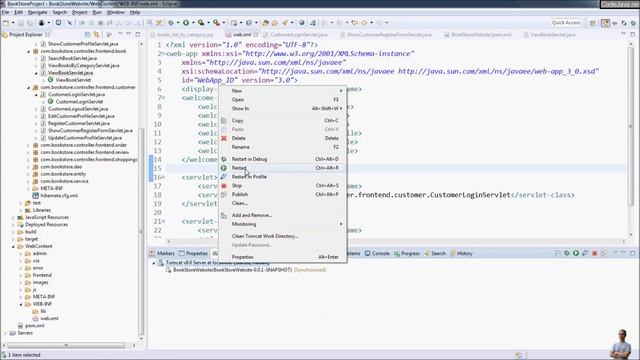Click the web browser globe toolbar icon
The image size is (640, 360).
(x=302, y=23)
